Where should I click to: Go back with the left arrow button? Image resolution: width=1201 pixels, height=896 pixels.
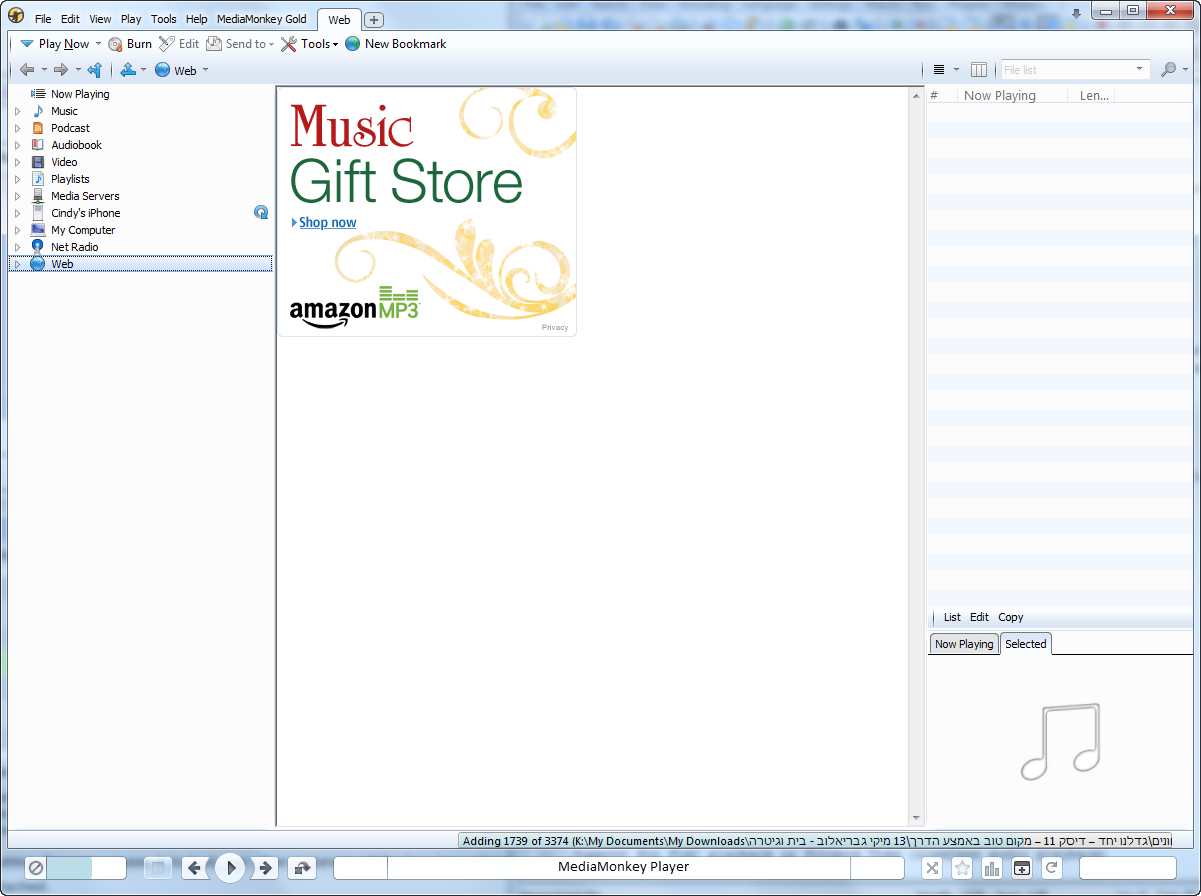coord(27,70)
